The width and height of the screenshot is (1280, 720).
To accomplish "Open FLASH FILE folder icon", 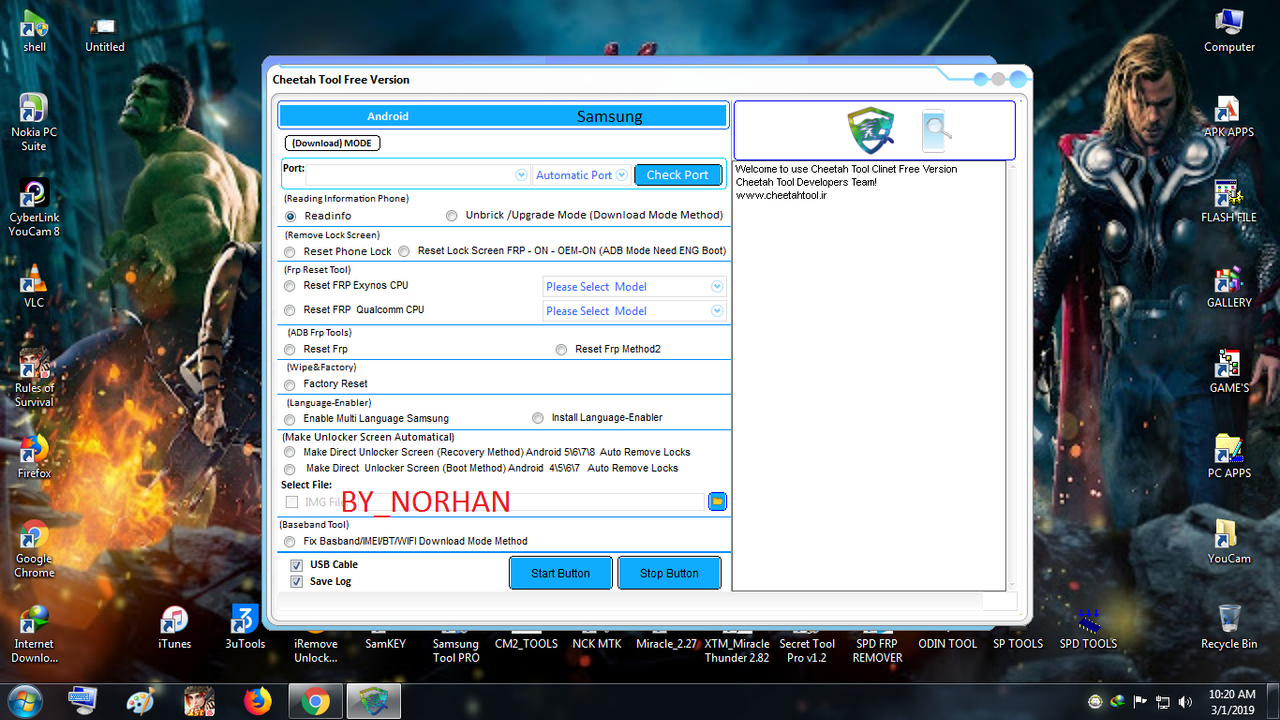I will 1229,201.
